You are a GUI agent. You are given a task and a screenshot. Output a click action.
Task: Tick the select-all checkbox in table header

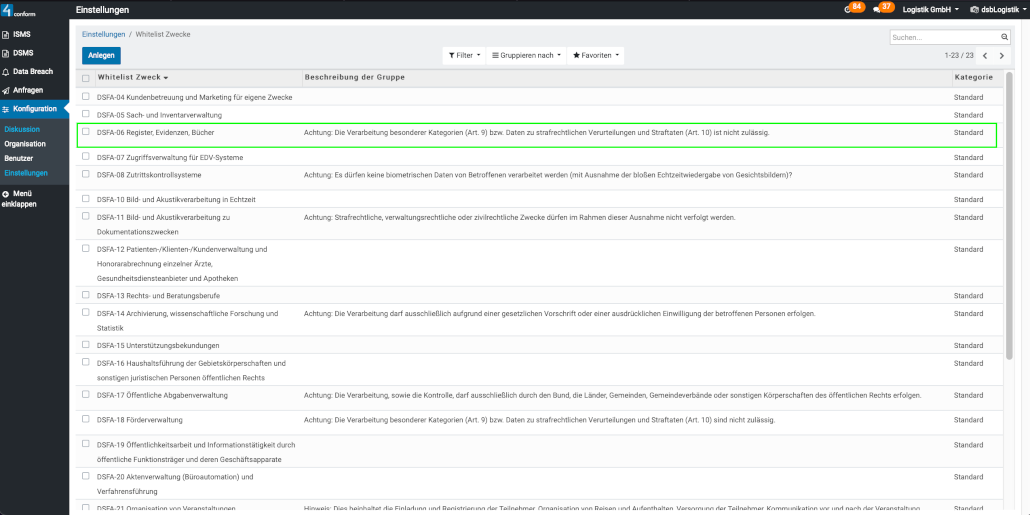pyautogui.click(x=86, y=78)
